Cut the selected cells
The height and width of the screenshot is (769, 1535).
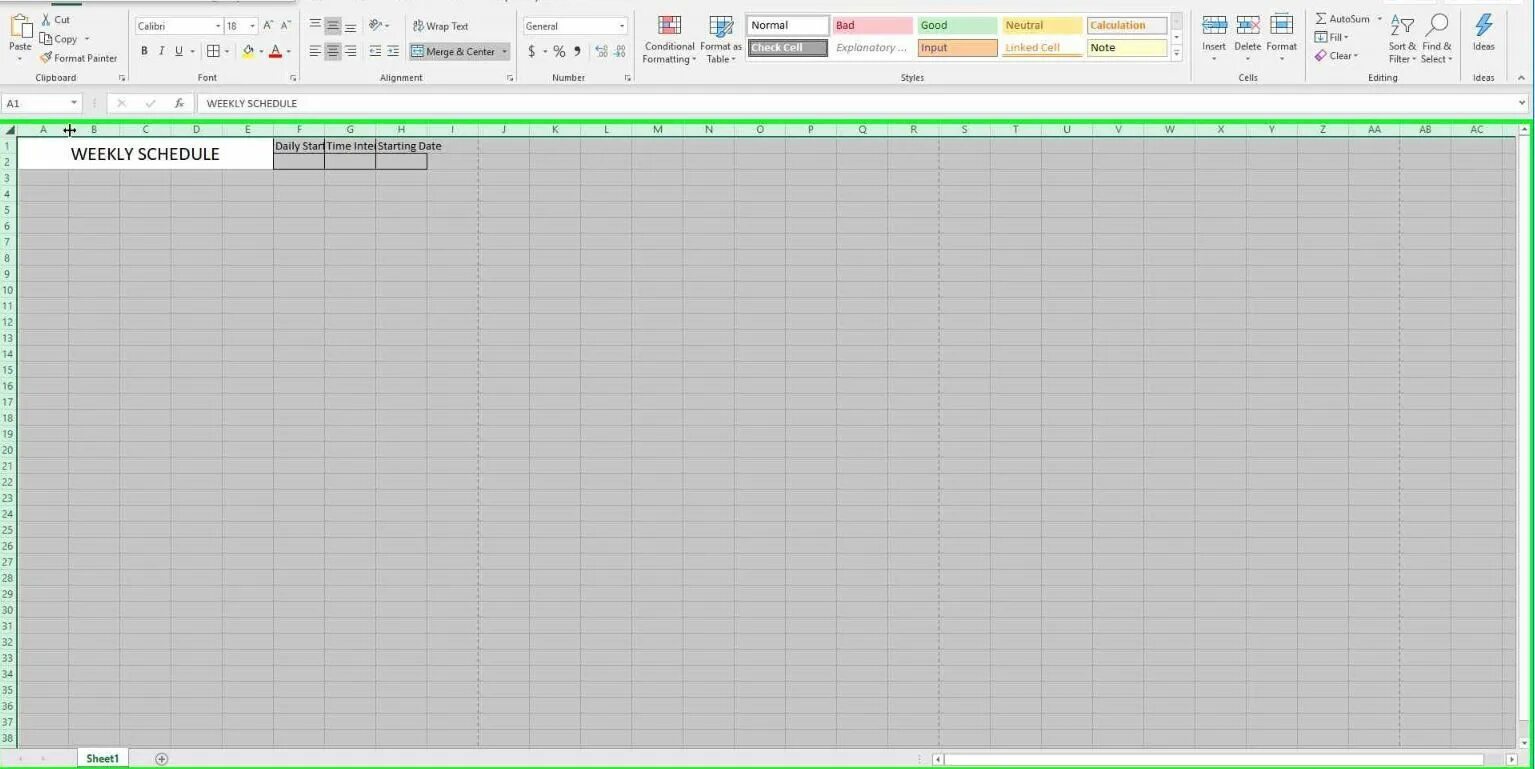(56, 20)
